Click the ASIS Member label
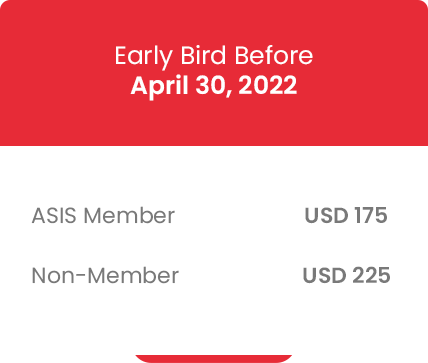 (103, 215)
